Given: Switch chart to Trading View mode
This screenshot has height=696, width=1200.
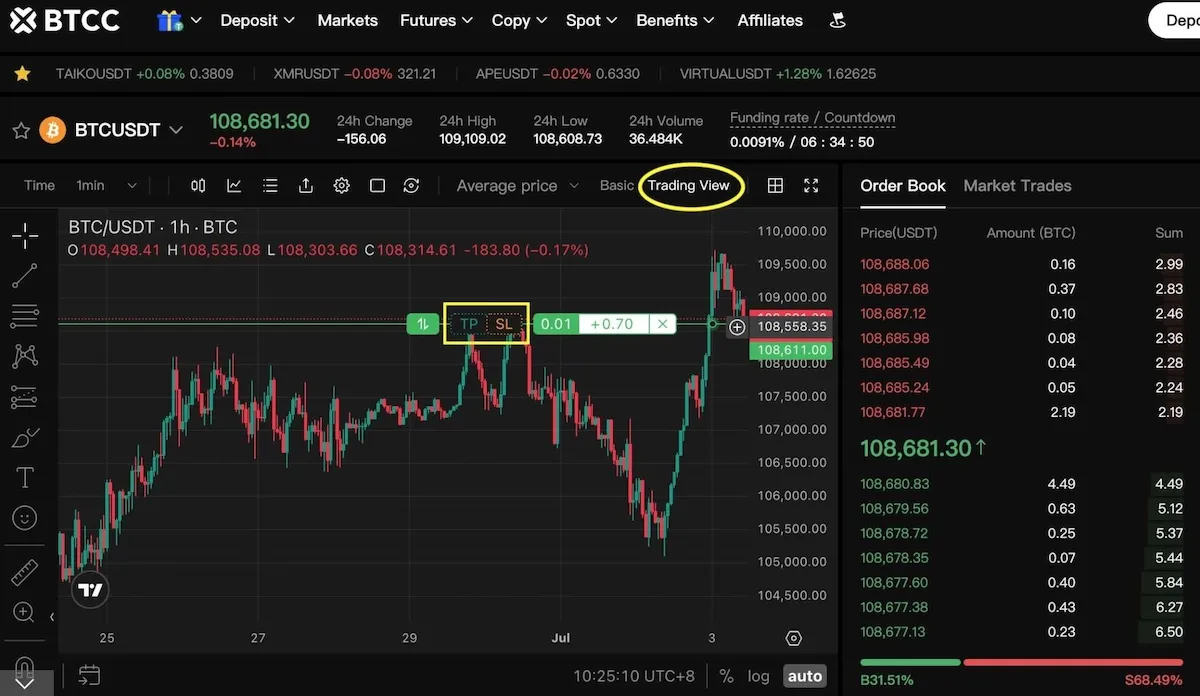Looking at the screenshot, I should [x=689, y=185].
